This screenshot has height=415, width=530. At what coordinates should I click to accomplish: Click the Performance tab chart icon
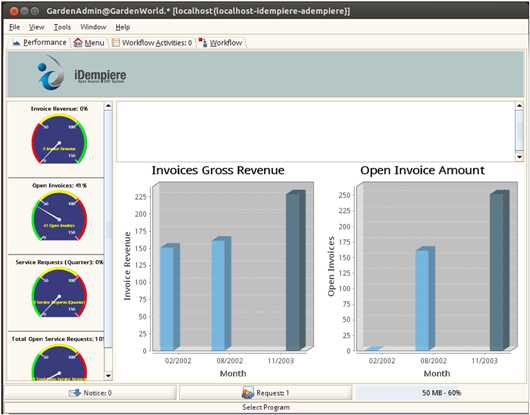click(16, 43)
